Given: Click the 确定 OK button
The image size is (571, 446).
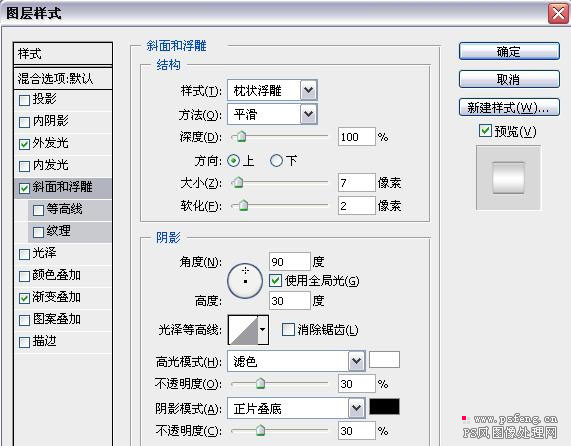Looking at the screenshot, I should pyautogui.click(x=509, y=51).
